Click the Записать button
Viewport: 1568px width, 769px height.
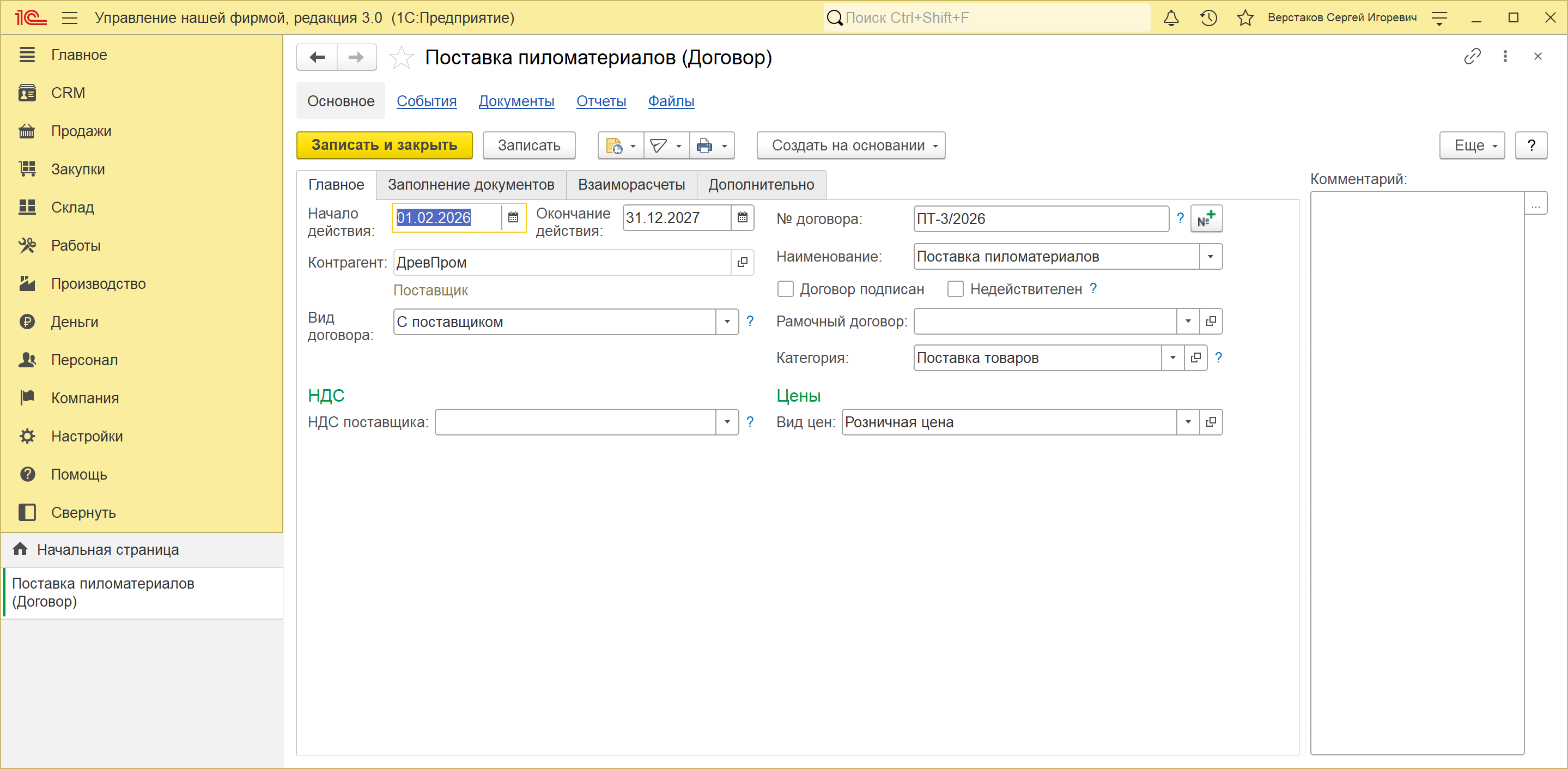529,146
